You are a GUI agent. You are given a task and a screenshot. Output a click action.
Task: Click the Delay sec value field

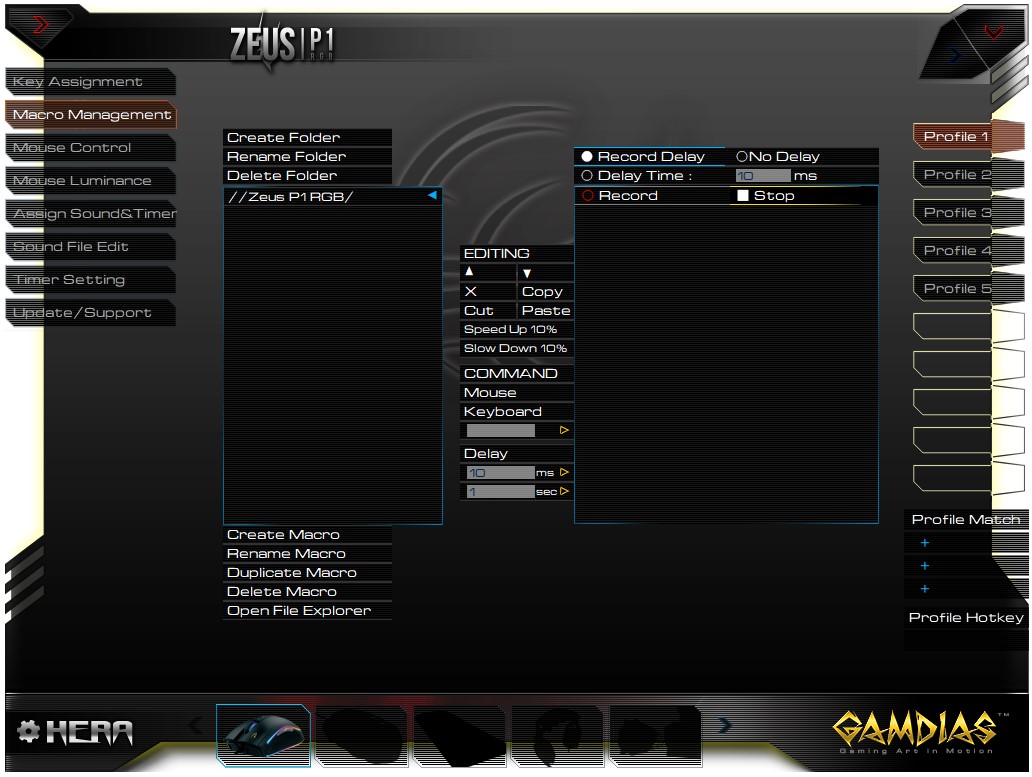tap(500, 491)
